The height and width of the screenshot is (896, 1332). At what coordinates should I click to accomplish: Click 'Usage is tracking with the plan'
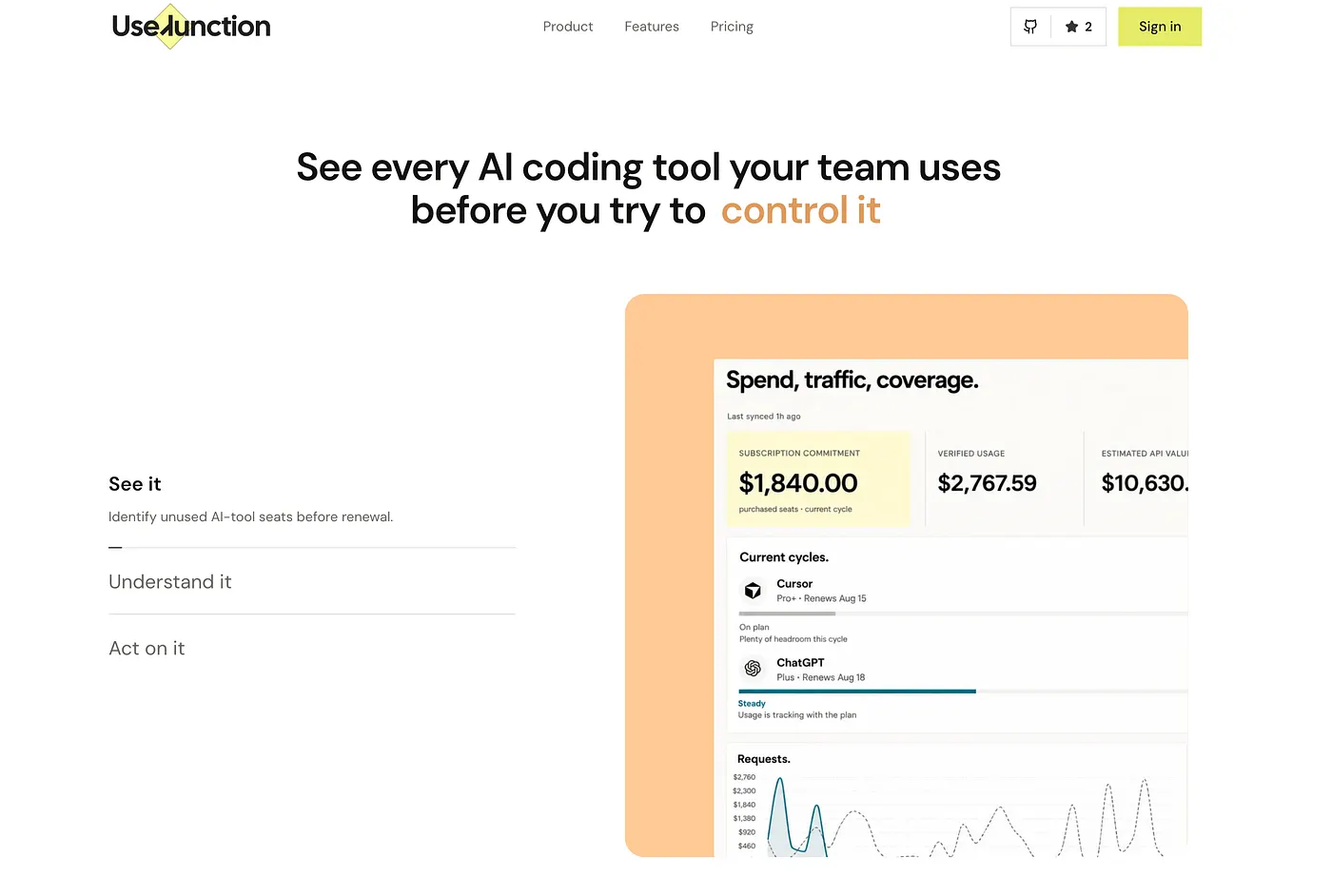(797, 715)
